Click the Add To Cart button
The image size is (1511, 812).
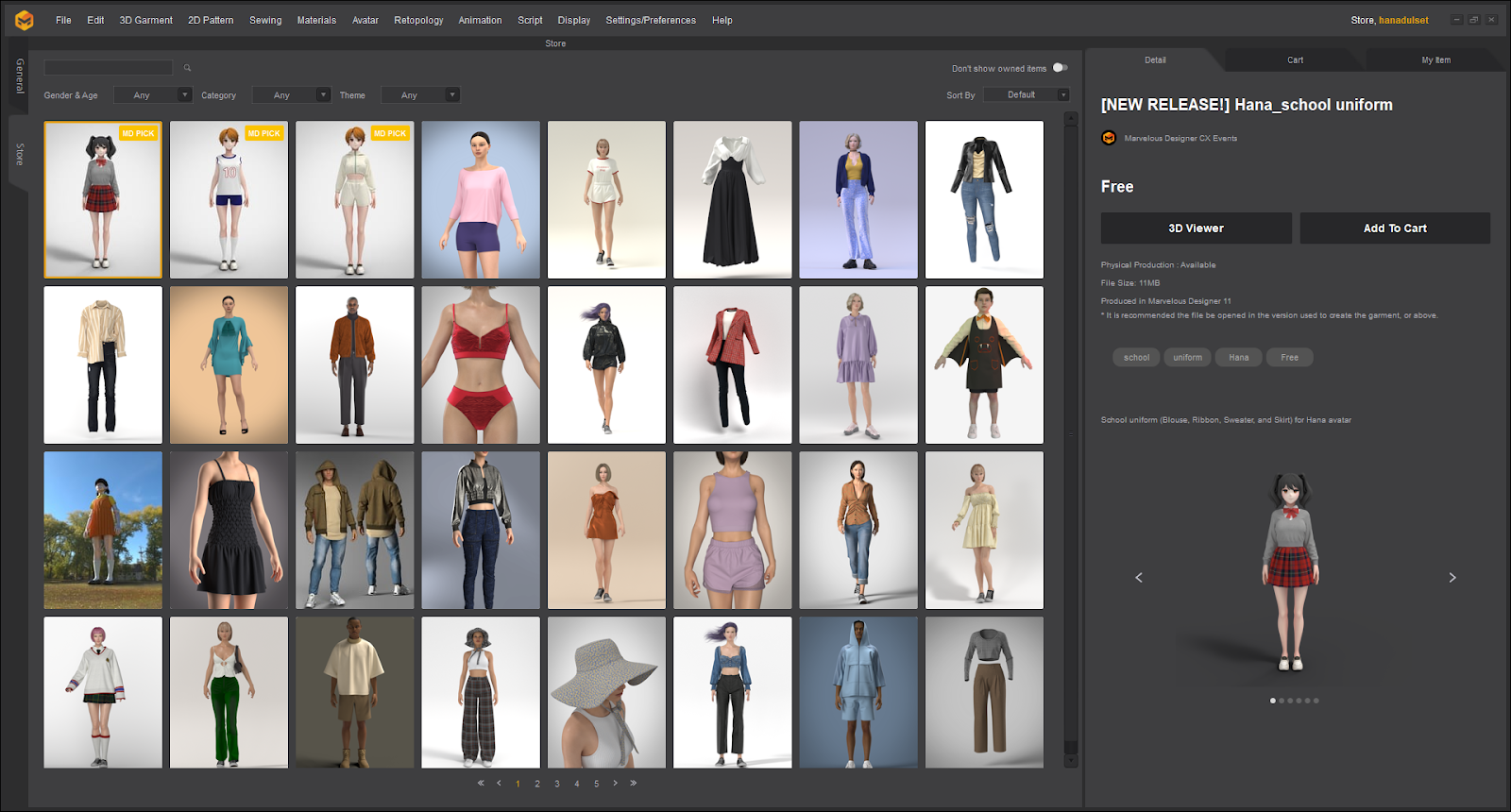tap(1395, 228)
